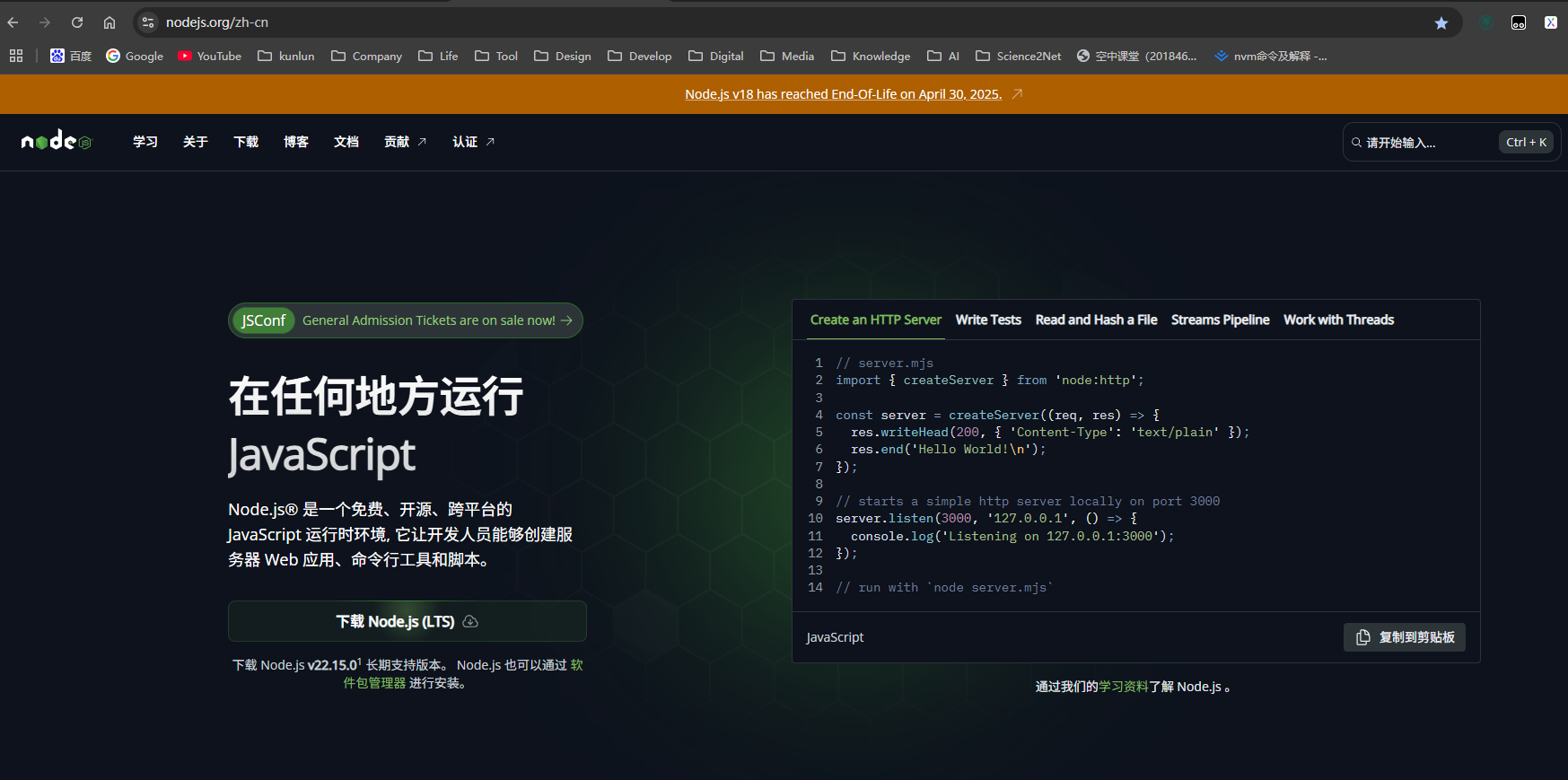Open the 学习 navigation item
The width and height of the screenshot is (1568, 780).
(145, 142)
